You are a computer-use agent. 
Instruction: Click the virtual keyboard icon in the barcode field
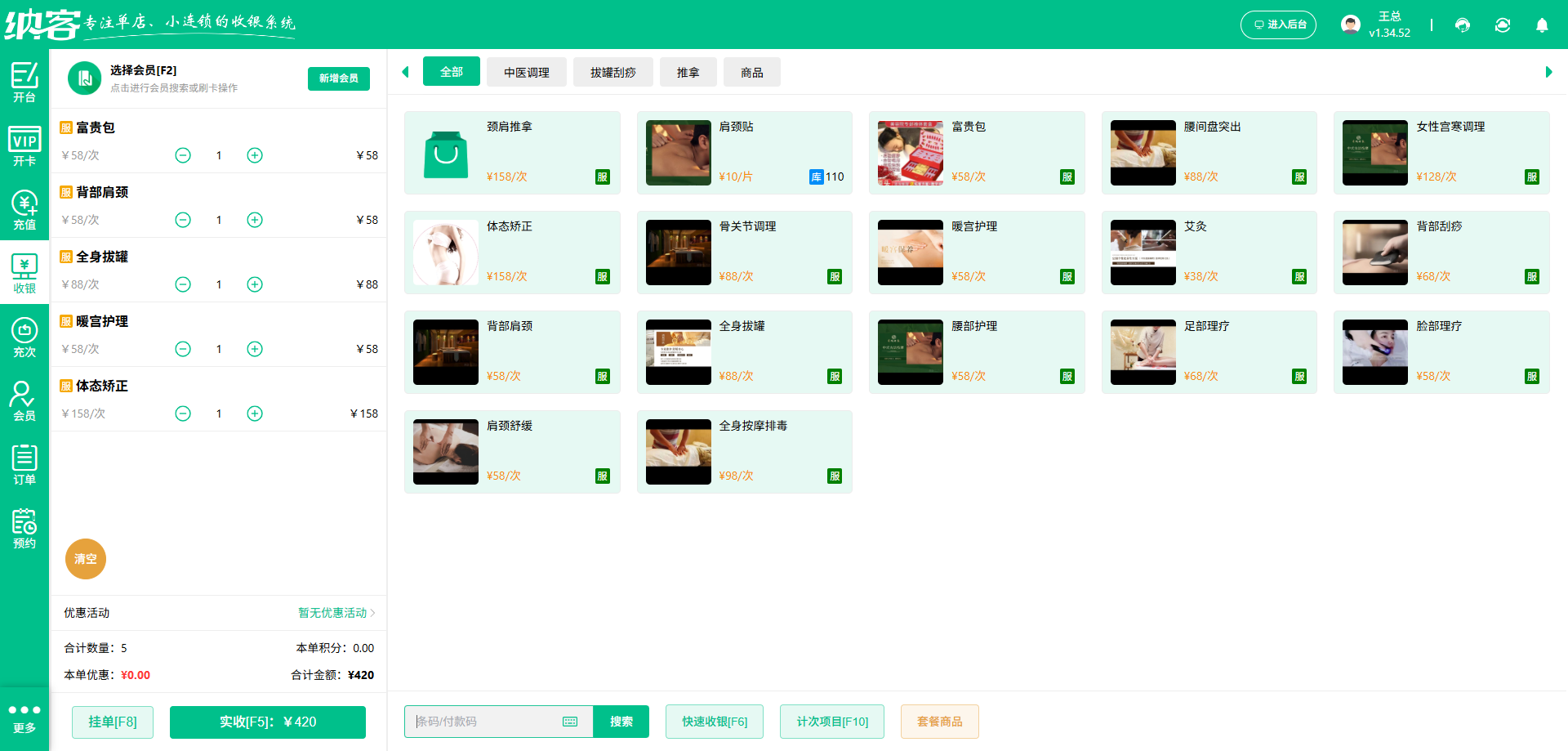(570, 722)
